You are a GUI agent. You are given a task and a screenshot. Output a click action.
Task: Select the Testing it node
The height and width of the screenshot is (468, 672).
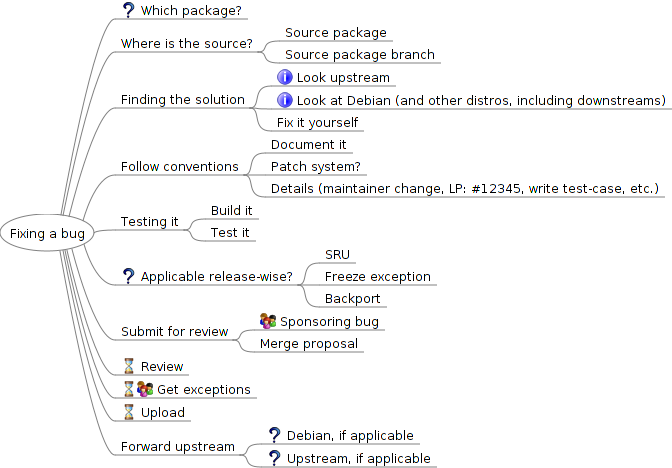(x=149, y=222)
